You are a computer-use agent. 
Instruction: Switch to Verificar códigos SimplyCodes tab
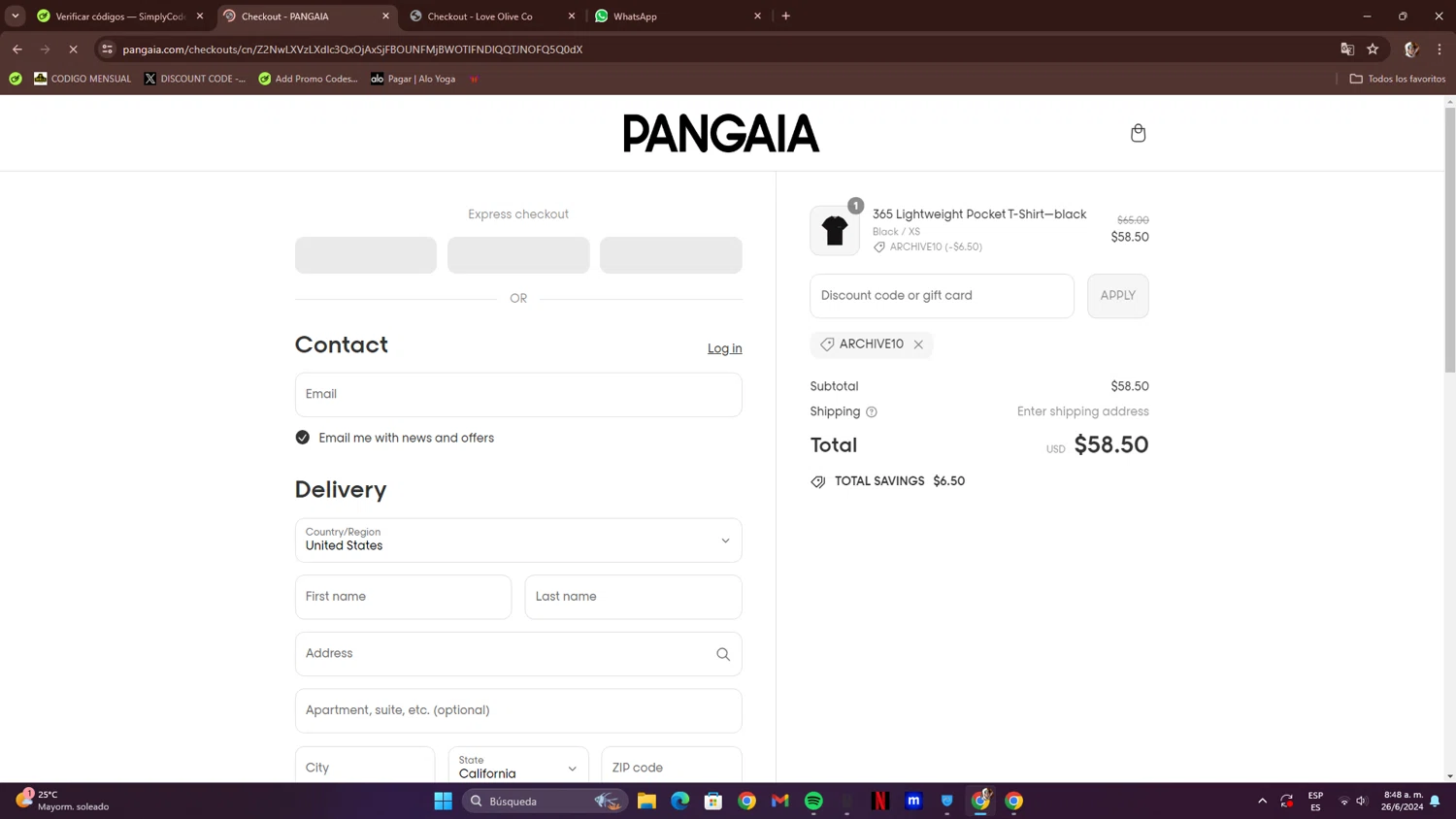click(x=118, y=16)
